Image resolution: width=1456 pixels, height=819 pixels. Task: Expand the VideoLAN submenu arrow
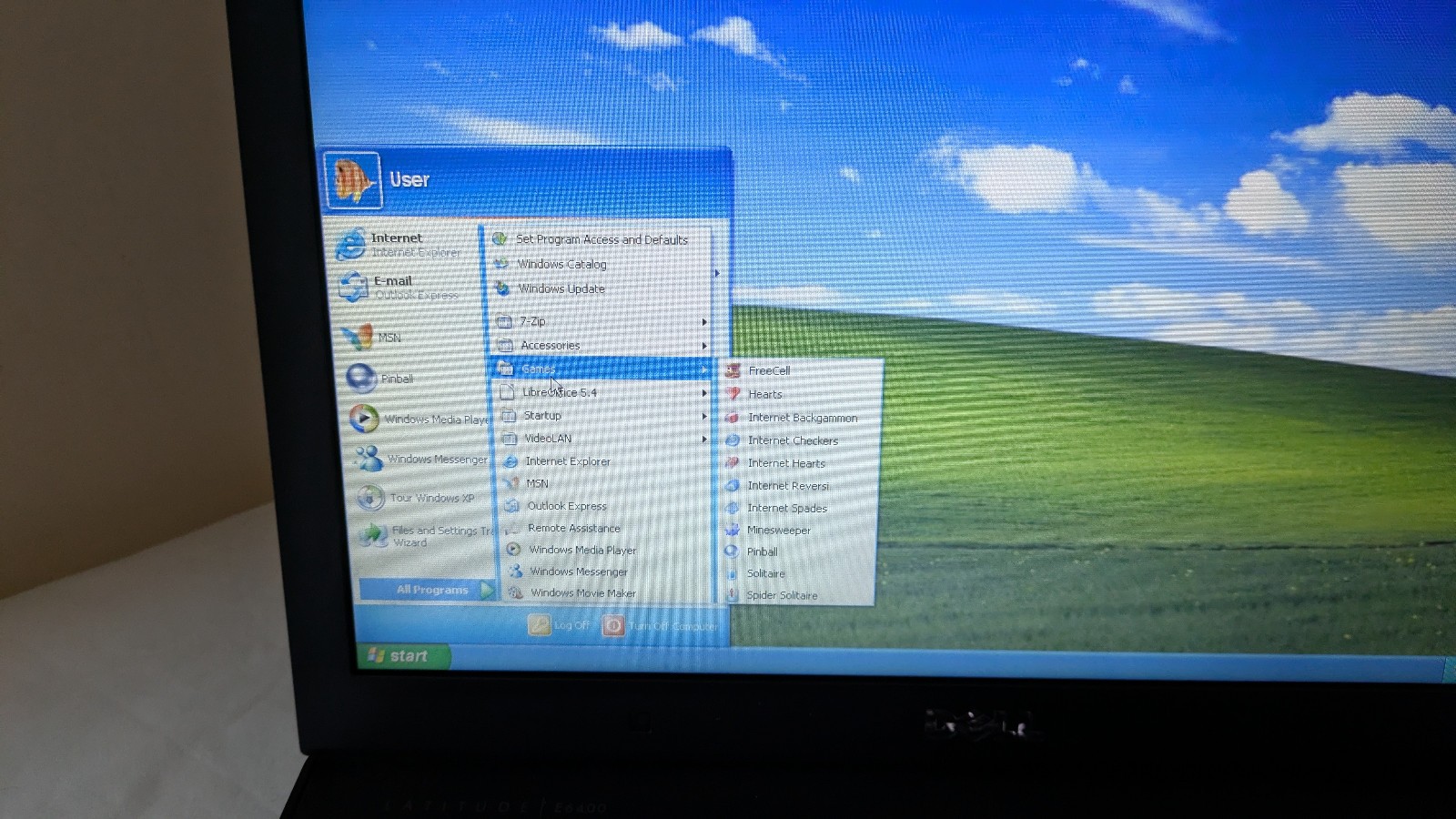(x=704, y=439)
